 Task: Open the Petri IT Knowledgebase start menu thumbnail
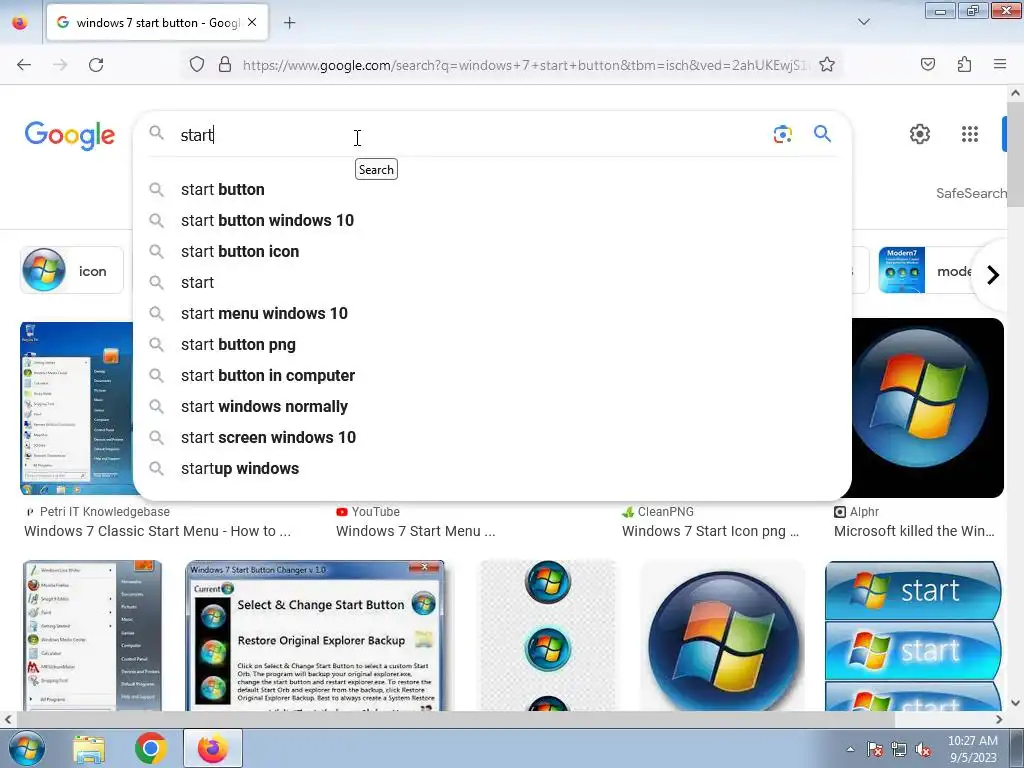(x=76, y=408)
